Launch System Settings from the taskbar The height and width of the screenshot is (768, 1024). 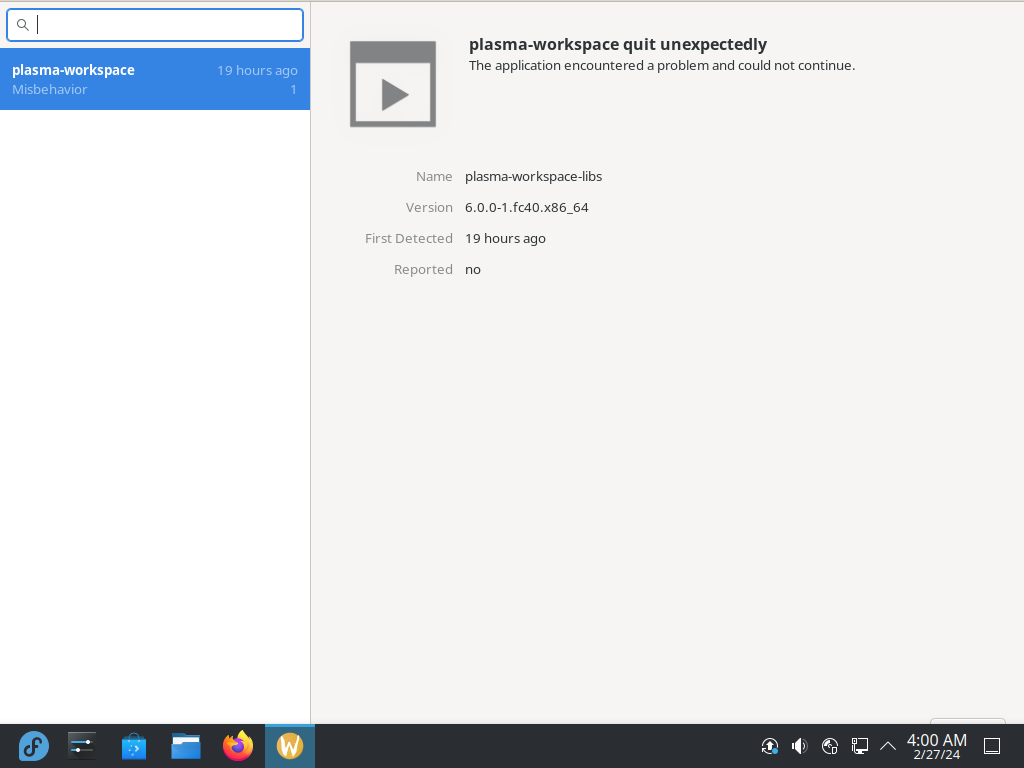82,746
